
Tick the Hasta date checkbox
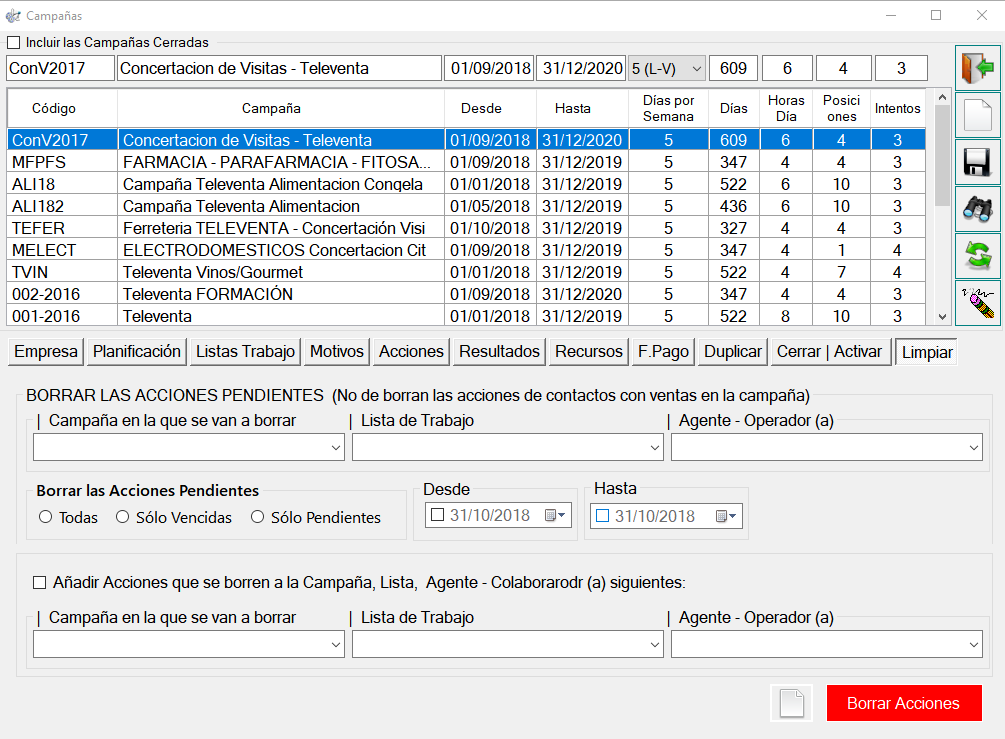(602, 515)
